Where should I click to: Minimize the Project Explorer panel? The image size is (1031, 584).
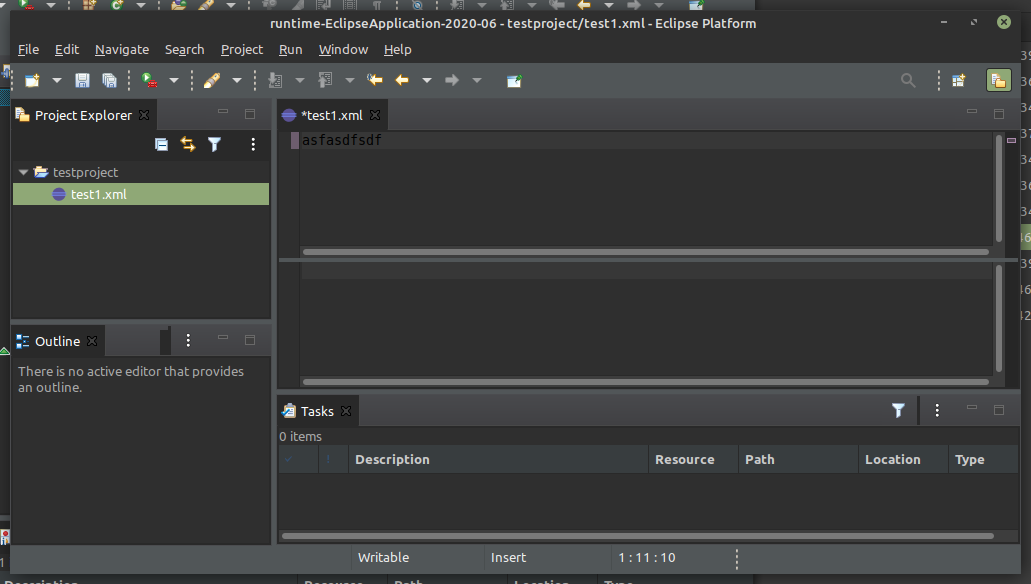tap(223, 113)
